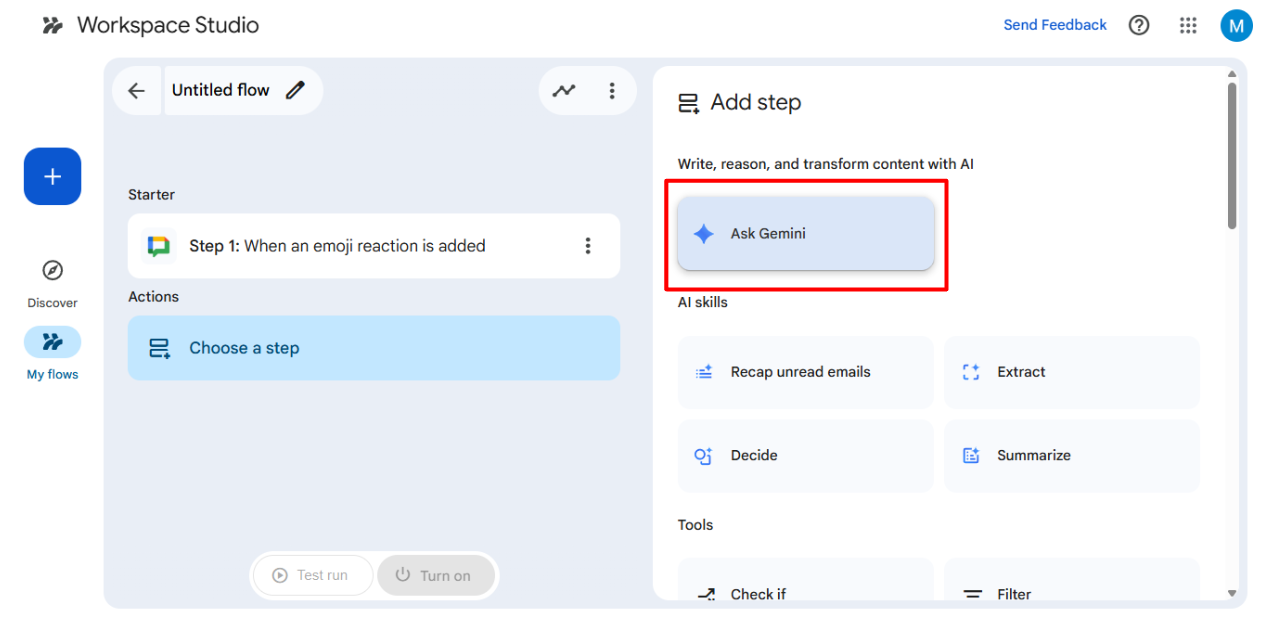Open Google apps grid launcher

pos(1188,26)
